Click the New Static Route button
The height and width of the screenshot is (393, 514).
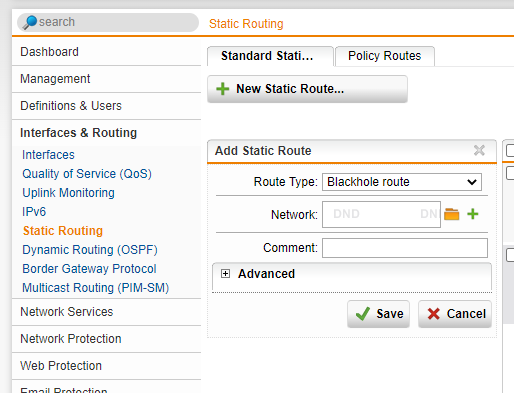click(307, 89)
